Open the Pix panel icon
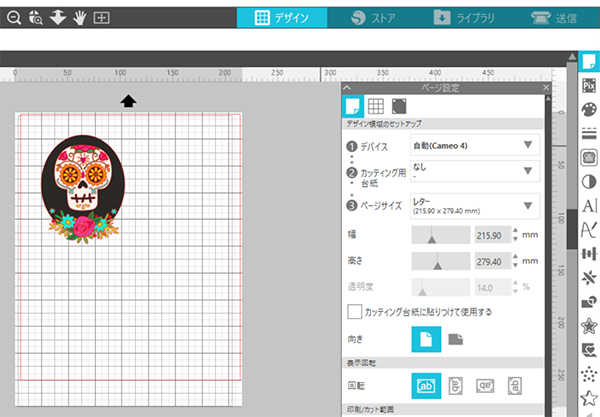The width and height of the screenshot is (600, 417). pyautogui.click(x=589, y=85)
